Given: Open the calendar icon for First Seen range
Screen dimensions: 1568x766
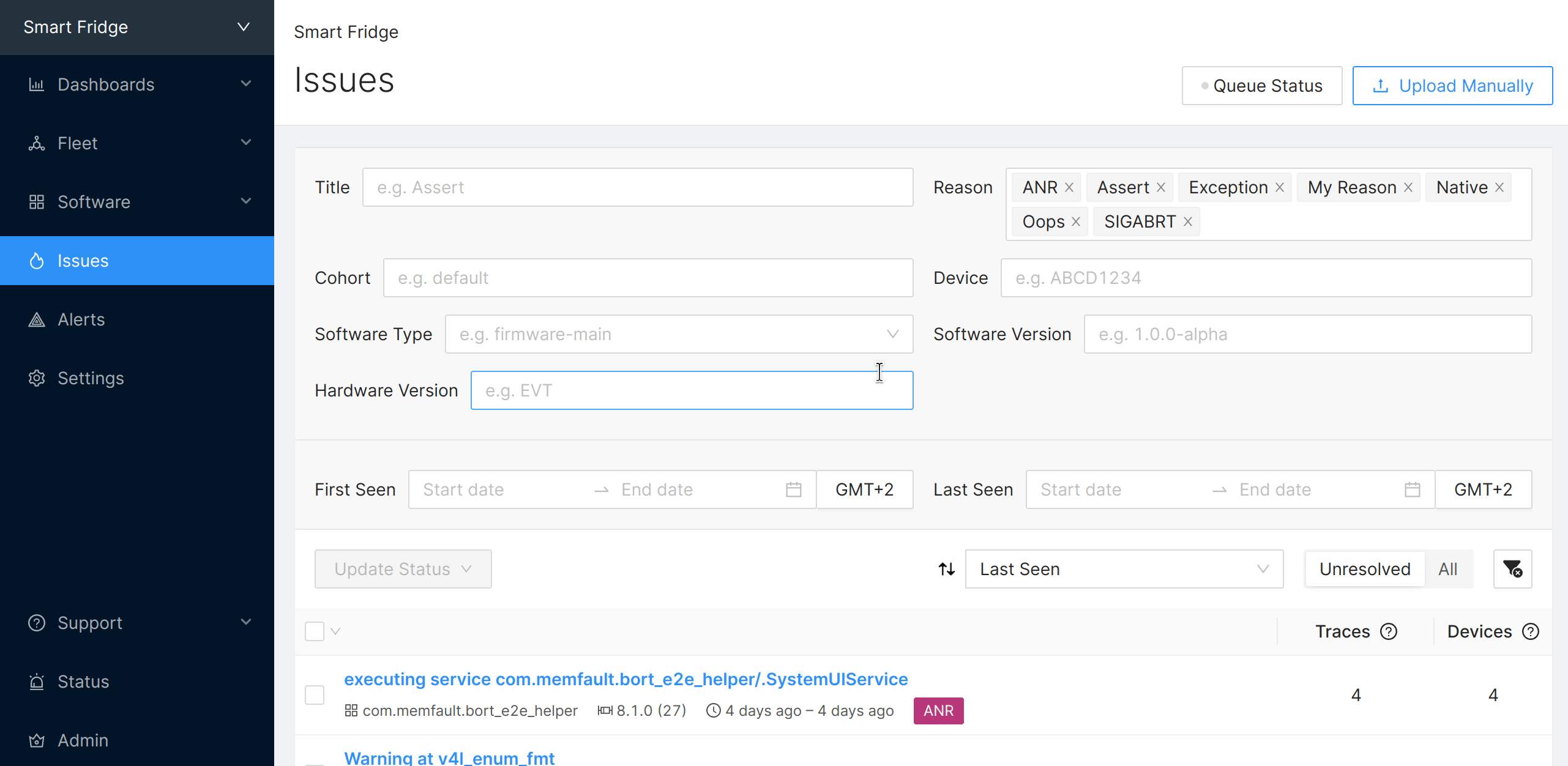Looking at the screenshot, I should pyautogui.click(x=793, y=489).
